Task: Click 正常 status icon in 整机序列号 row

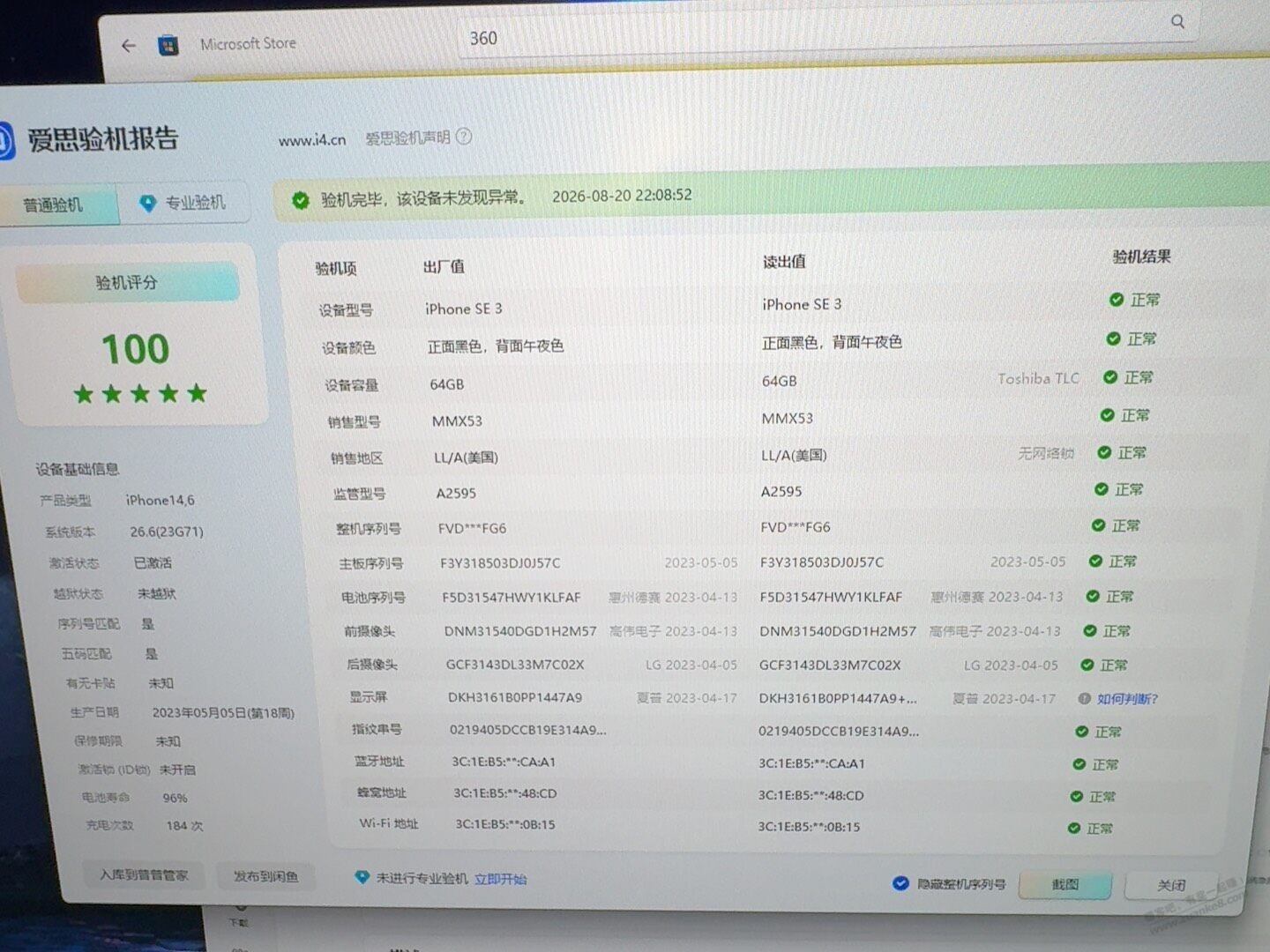Action: tap(1098, 525)
